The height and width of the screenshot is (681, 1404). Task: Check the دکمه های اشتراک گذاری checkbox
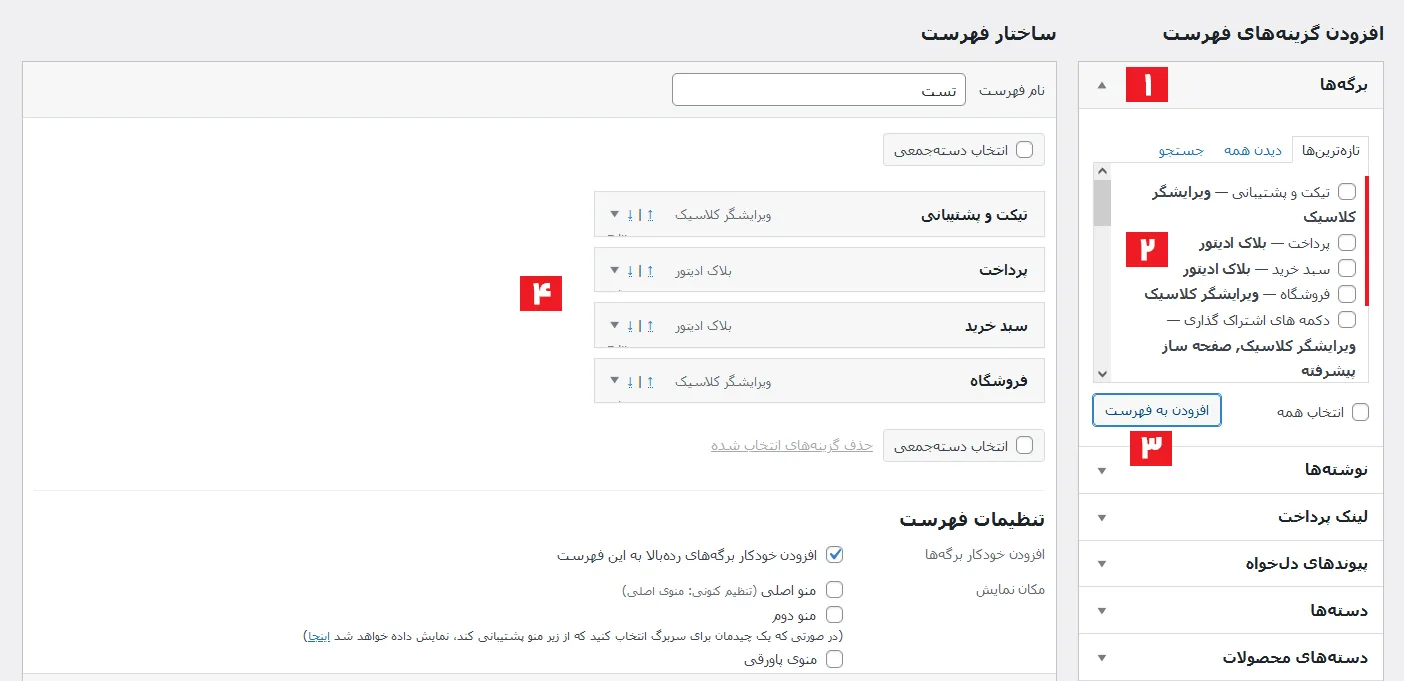click(1347, 320)
